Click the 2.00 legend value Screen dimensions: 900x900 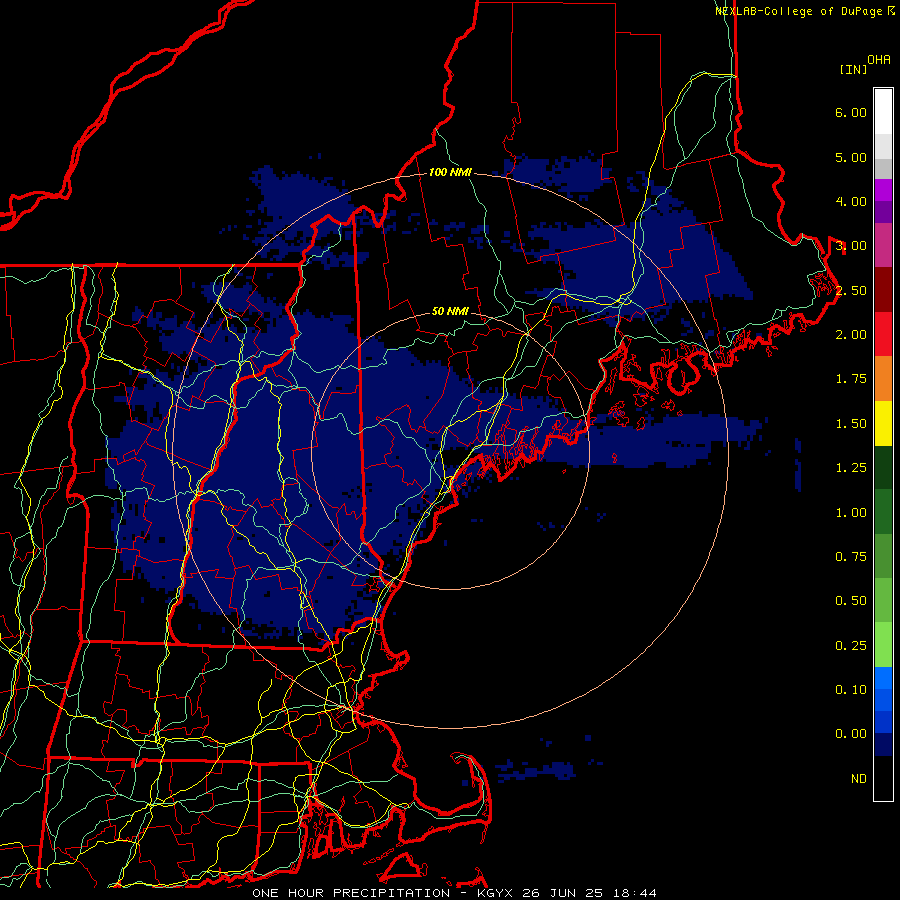tap(851, 335)
